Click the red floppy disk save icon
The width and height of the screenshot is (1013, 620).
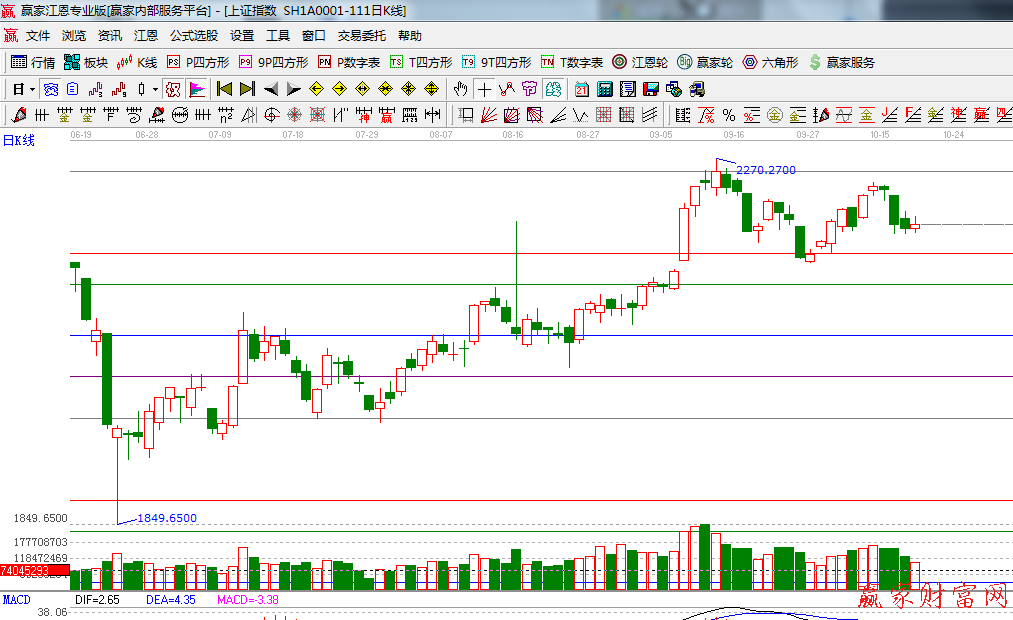click(650, 89)
